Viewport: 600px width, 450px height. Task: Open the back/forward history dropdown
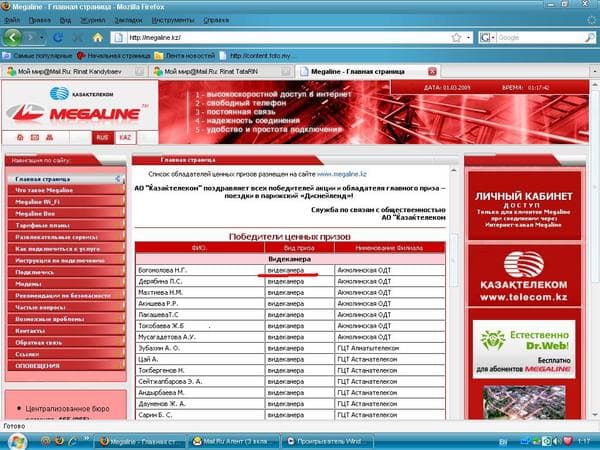point(41,38)
